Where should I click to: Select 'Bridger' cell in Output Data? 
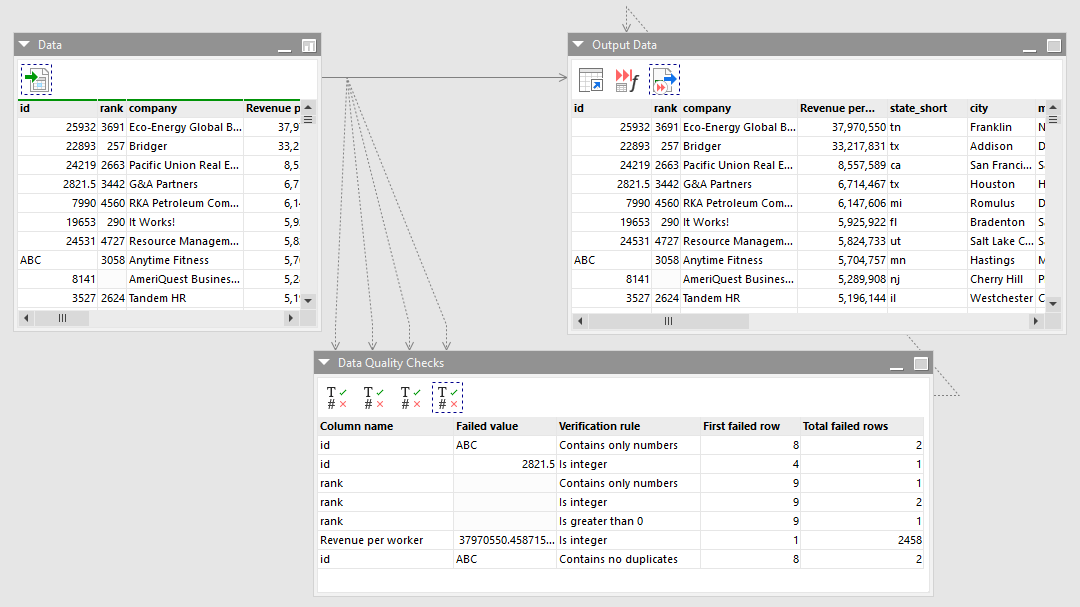point(738,147)
